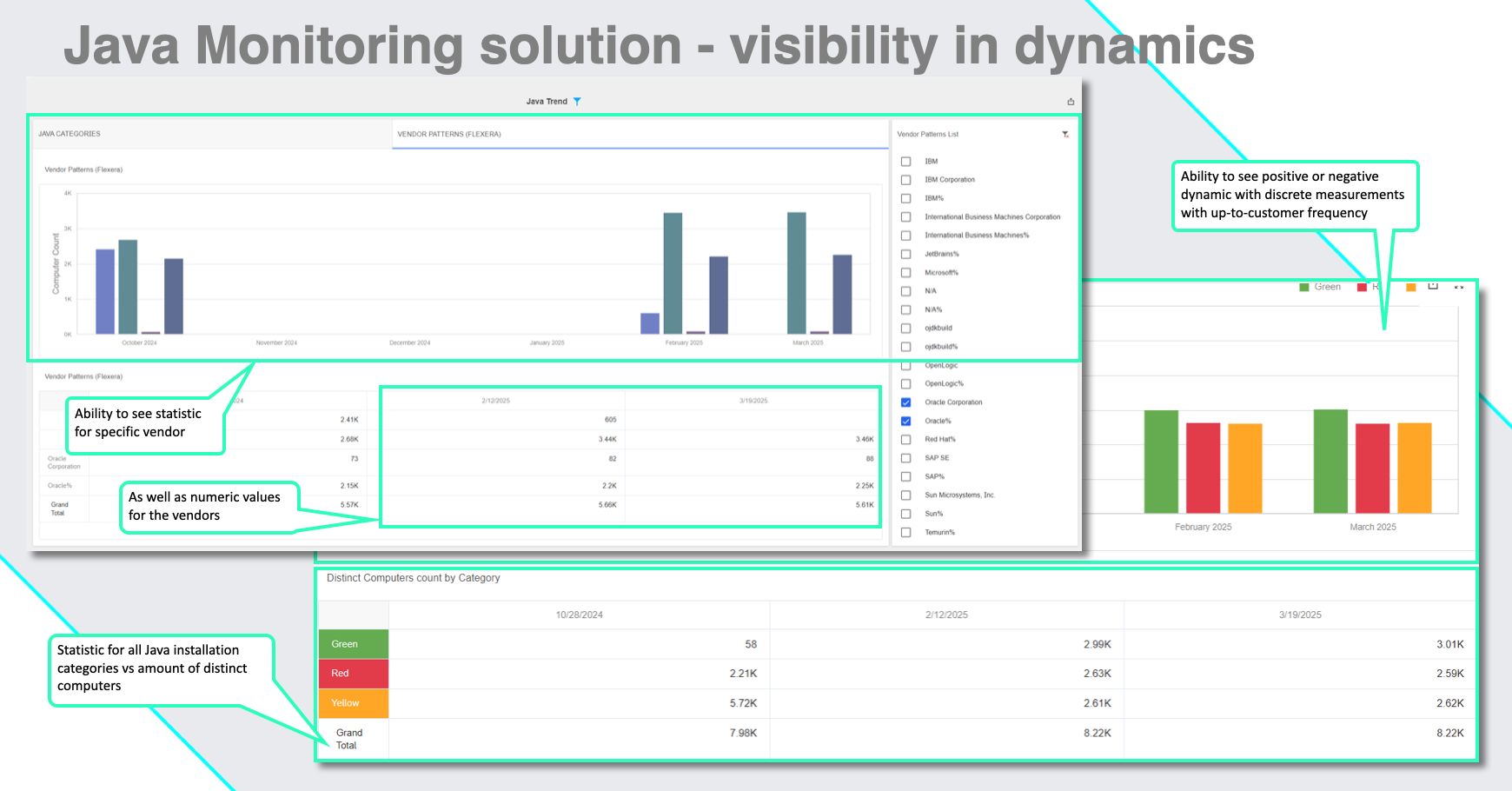Click the export icon beside the chart legend
The height and width of the screenshot is (791, 1512).
tap(1433, 286)
